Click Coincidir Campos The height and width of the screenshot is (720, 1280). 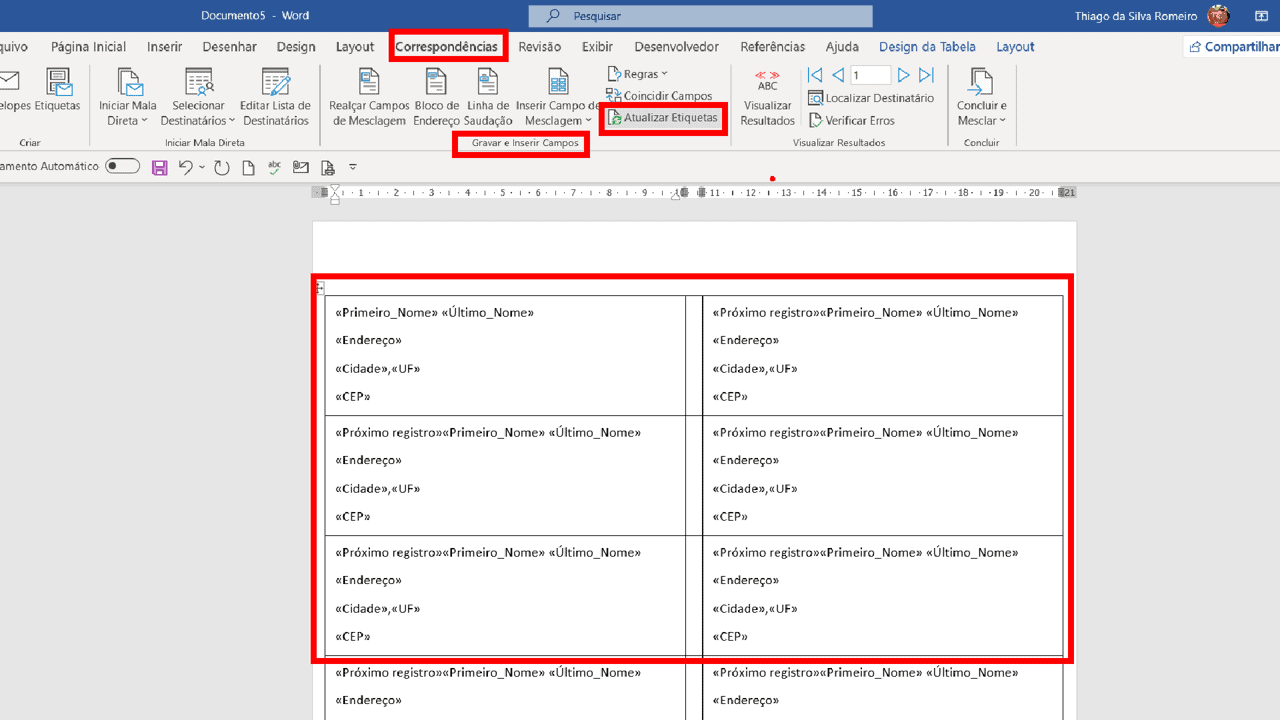point(660,96)
